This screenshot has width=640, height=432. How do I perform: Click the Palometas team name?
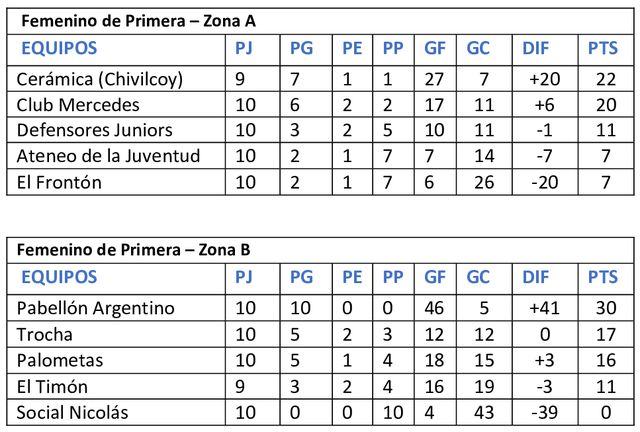coord(59,360)
